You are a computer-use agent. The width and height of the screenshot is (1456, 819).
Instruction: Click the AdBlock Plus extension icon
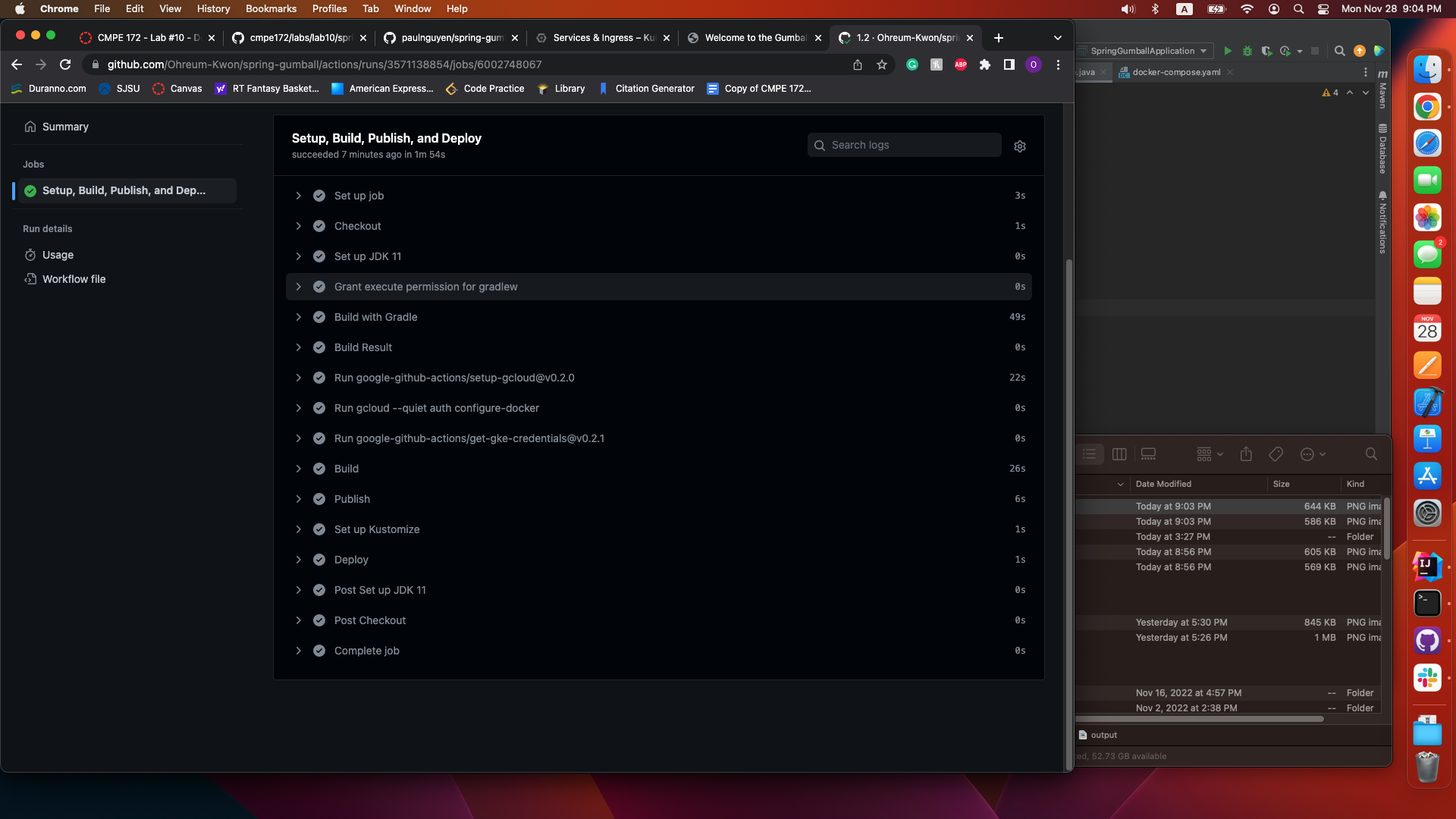(x=961, y=65)
